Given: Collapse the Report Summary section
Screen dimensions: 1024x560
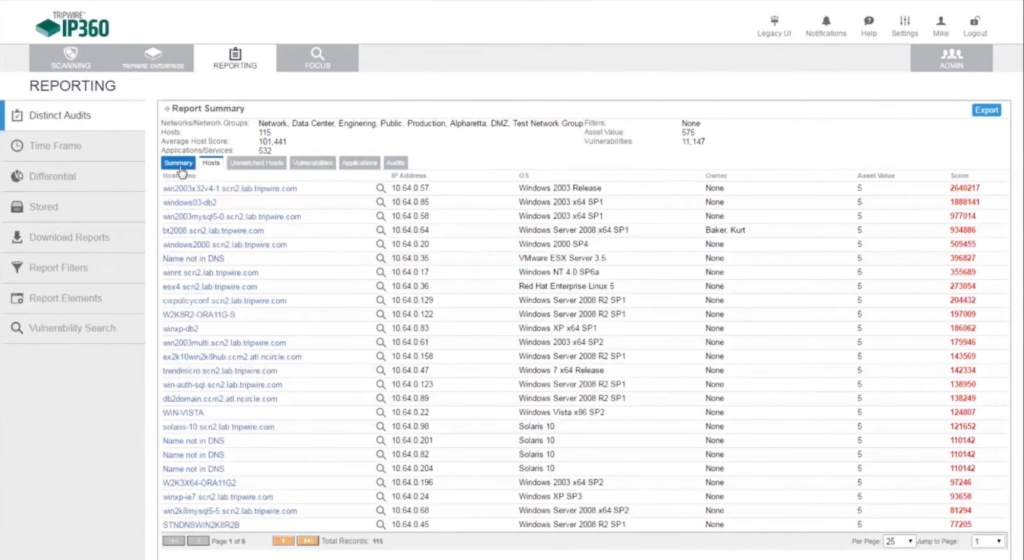Looking at the screenshot, I should 167,109.
